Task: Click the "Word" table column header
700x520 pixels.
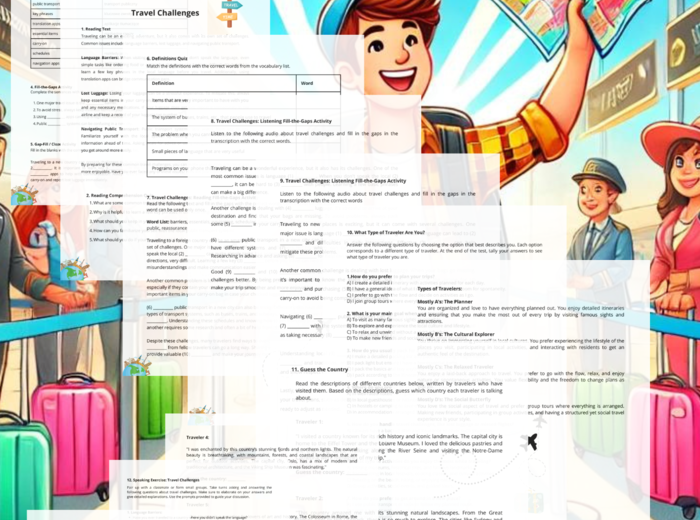Action: pos(306,84)
